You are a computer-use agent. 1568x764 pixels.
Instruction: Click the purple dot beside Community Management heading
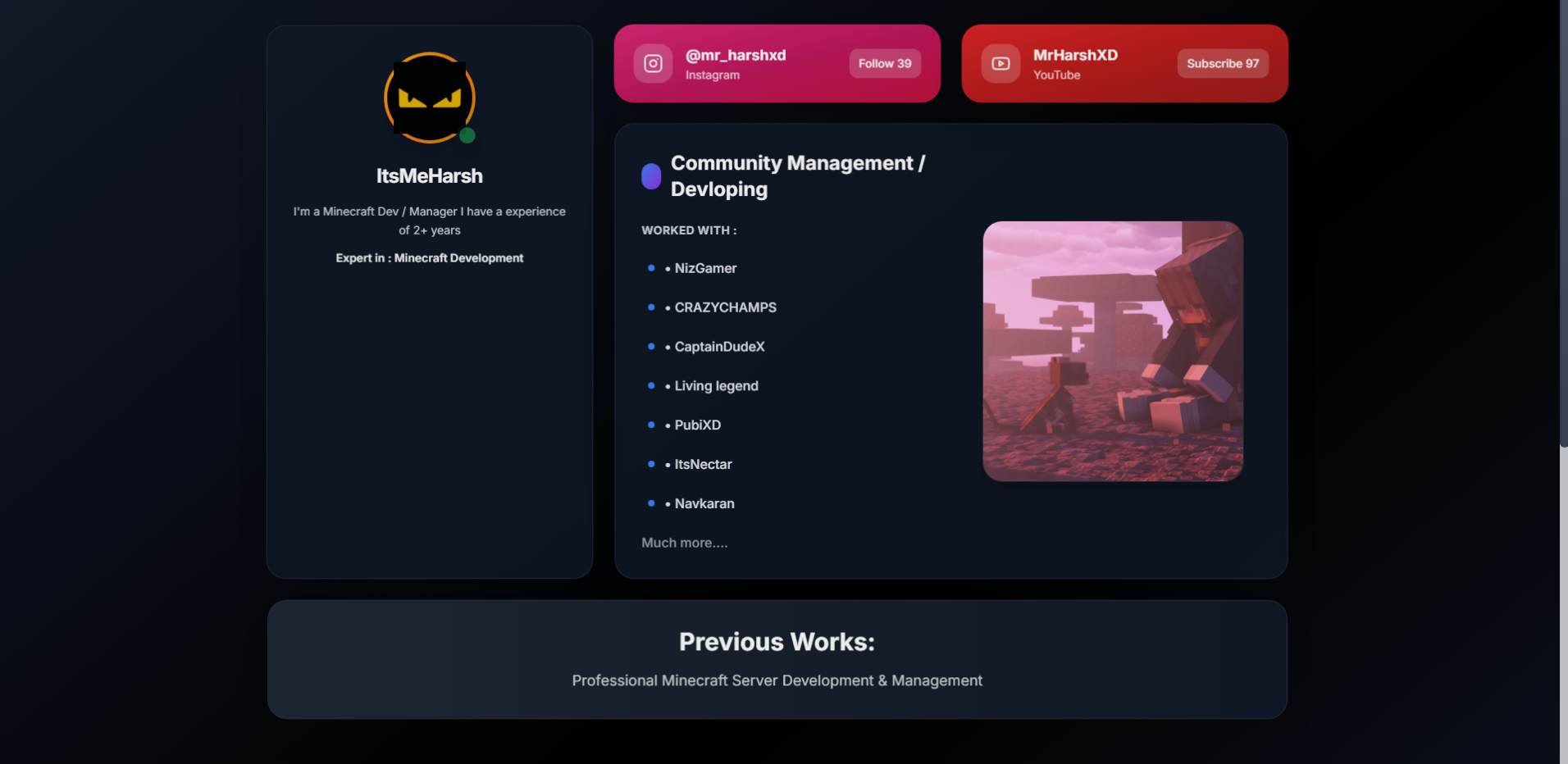650,175
